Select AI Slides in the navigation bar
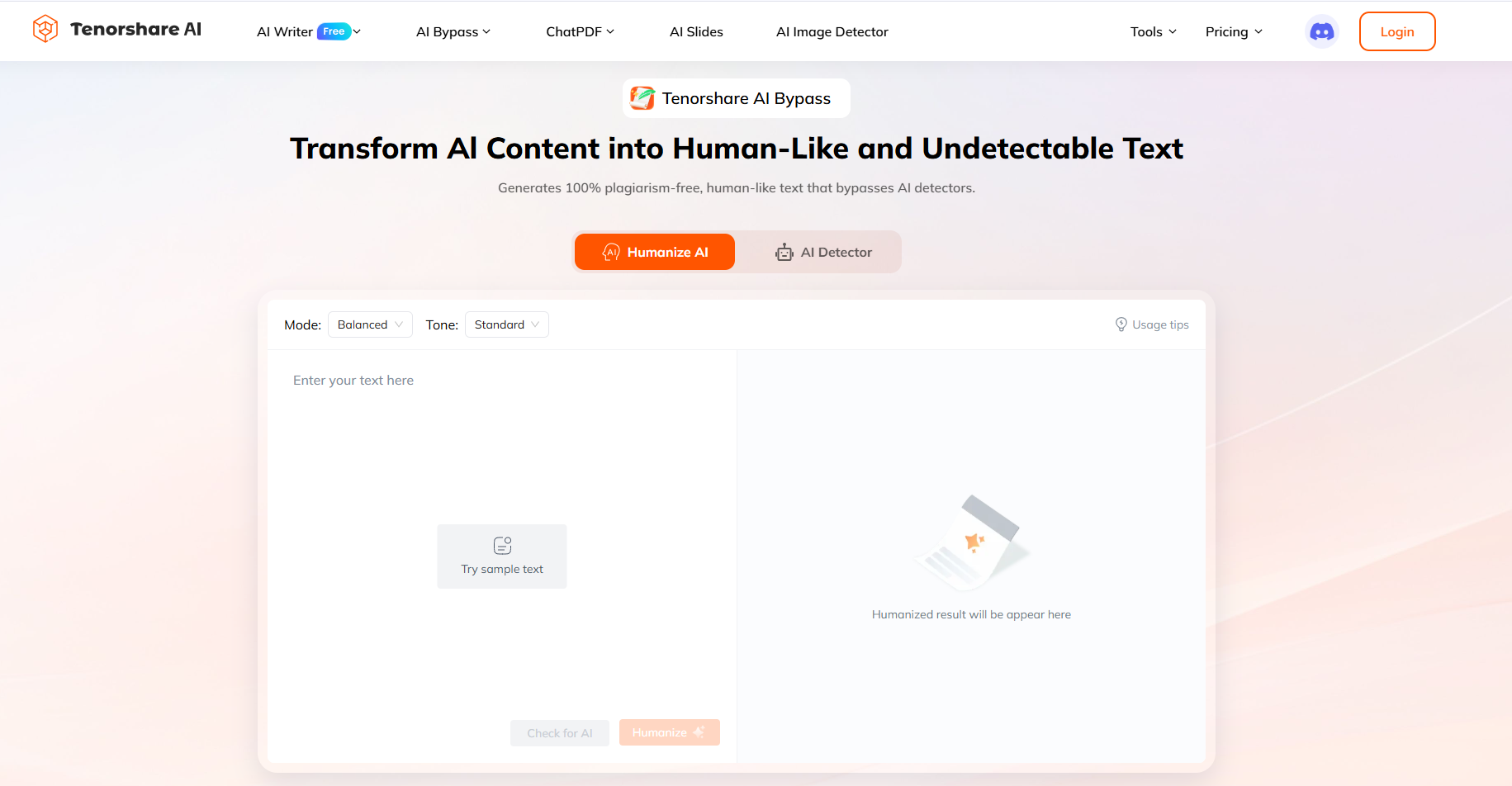 [x=696, y=31]
